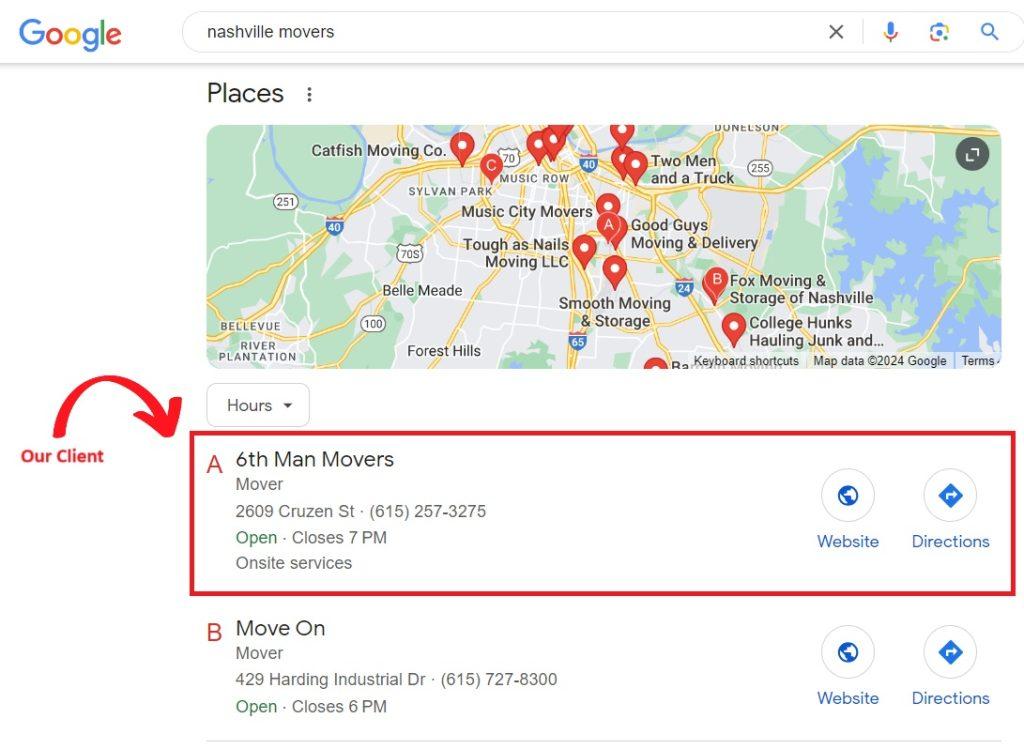Click the blue search magnifier icon
The image size is (1024, 749).
[989, 32]
